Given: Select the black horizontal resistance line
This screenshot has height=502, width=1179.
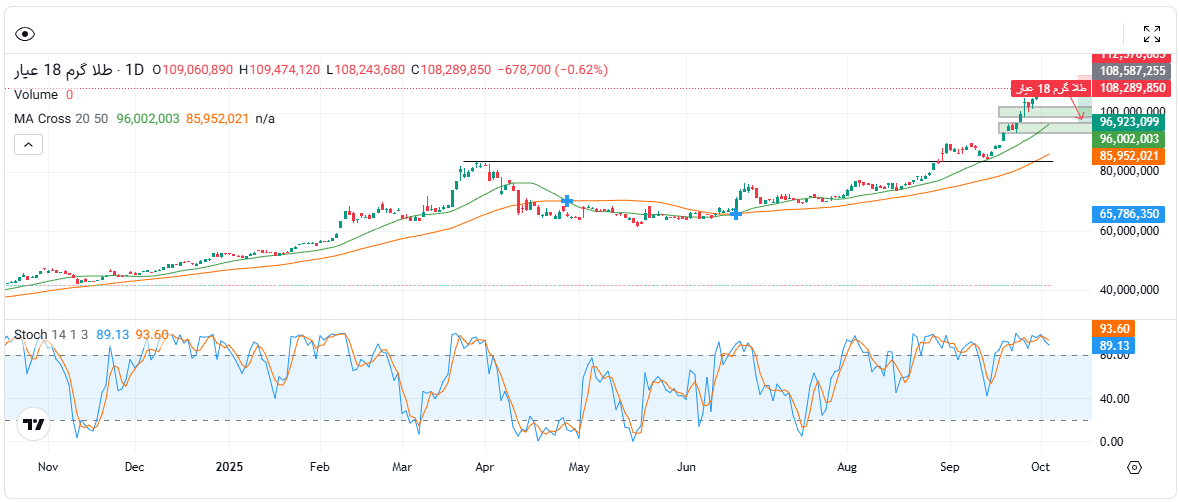Looking at the screenshot, I should click(750, 162).
